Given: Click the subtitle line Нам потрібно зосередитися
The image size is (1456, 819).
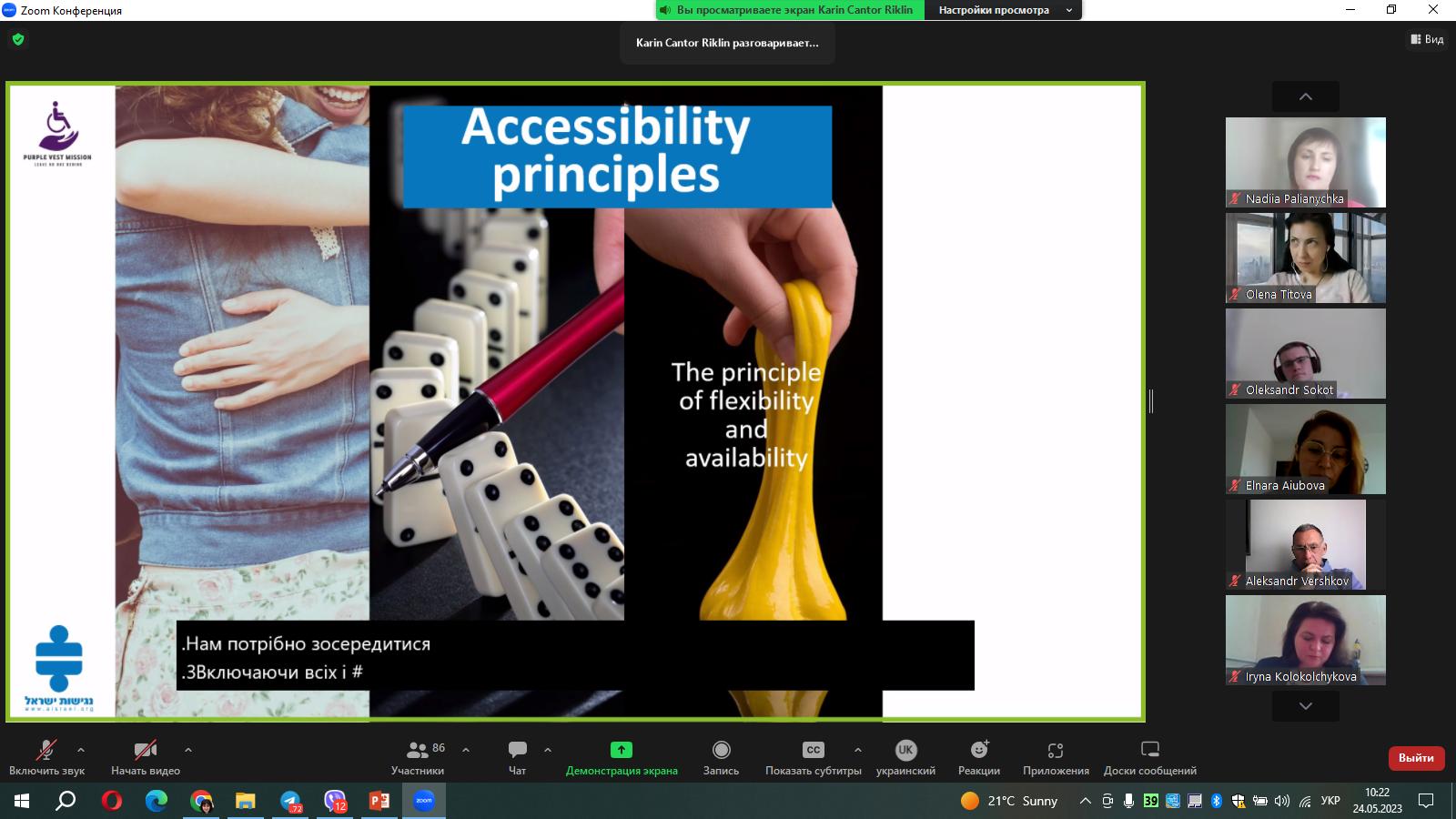Looking at the screenshot, I should [x=306, y=644].
